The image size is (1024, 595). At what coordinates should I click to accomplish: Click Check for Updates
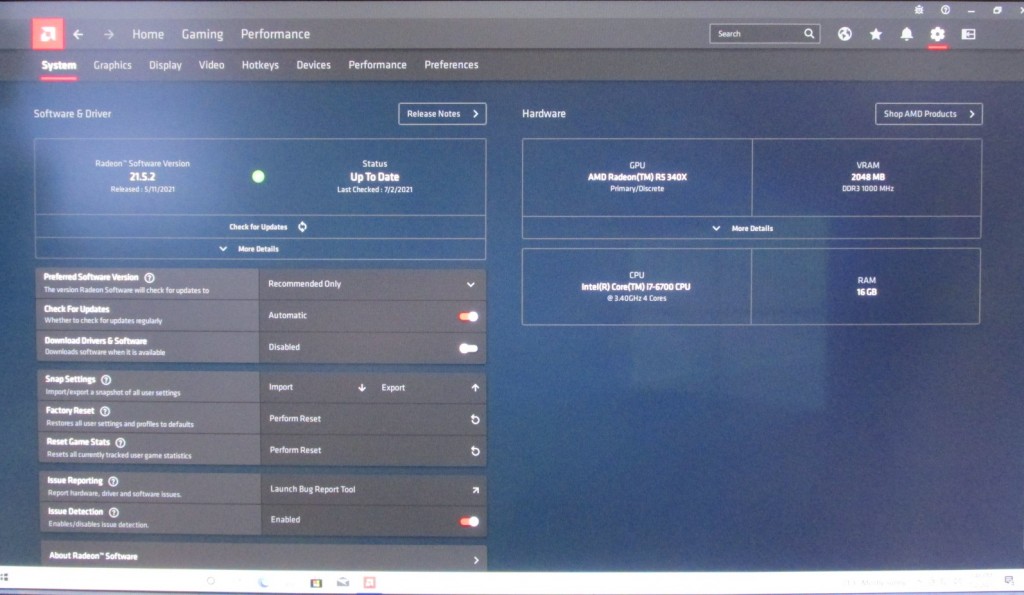pos(259,227)
